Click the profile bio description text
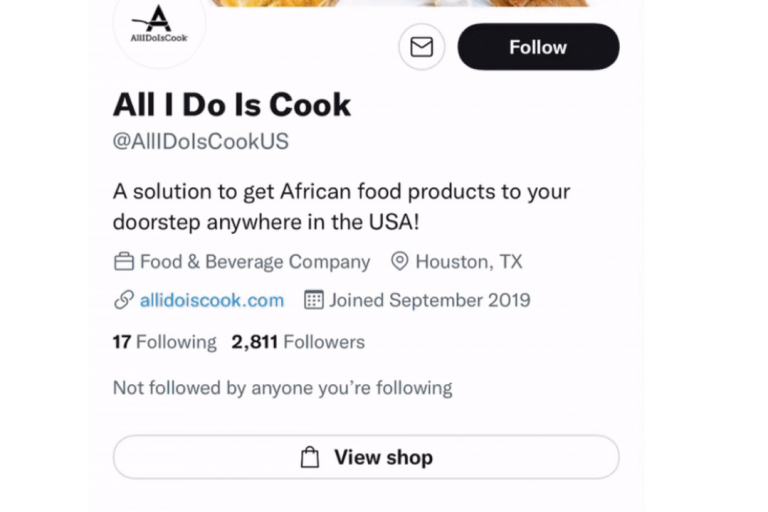The image size is (768, 512). (x=341, y=206)
